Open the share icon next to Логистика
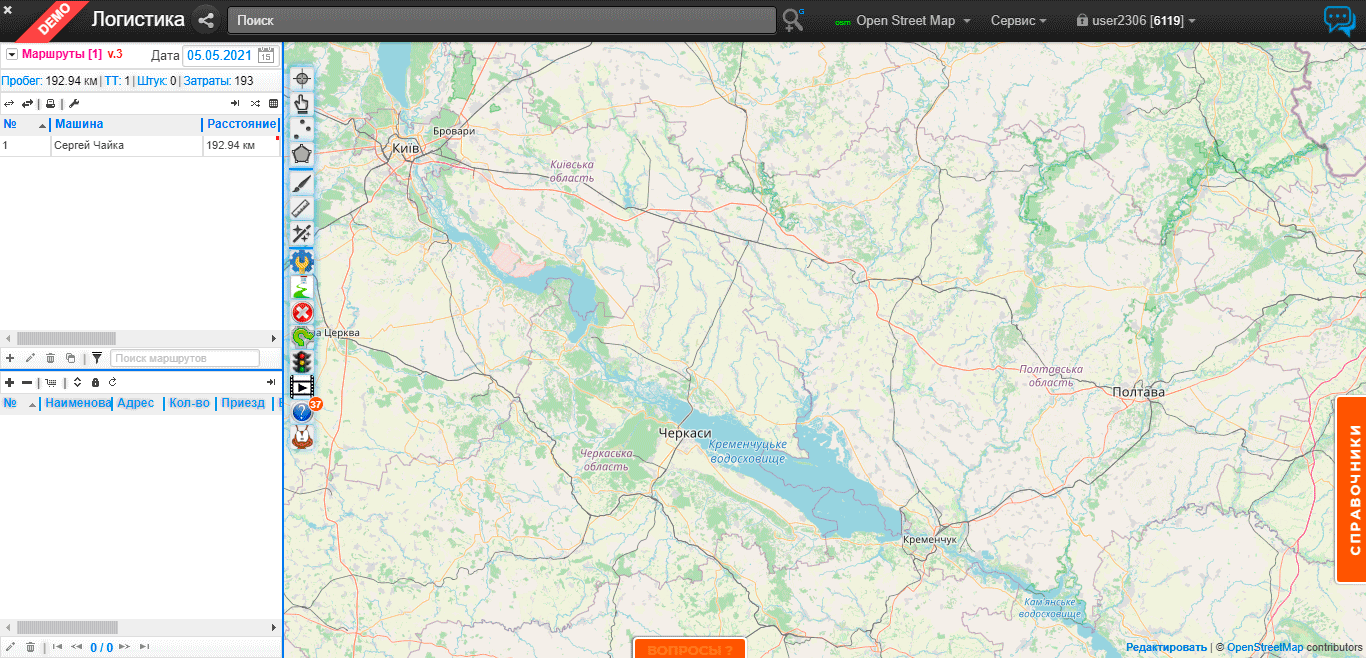The image size is (1366, 658). pos(205,20)
